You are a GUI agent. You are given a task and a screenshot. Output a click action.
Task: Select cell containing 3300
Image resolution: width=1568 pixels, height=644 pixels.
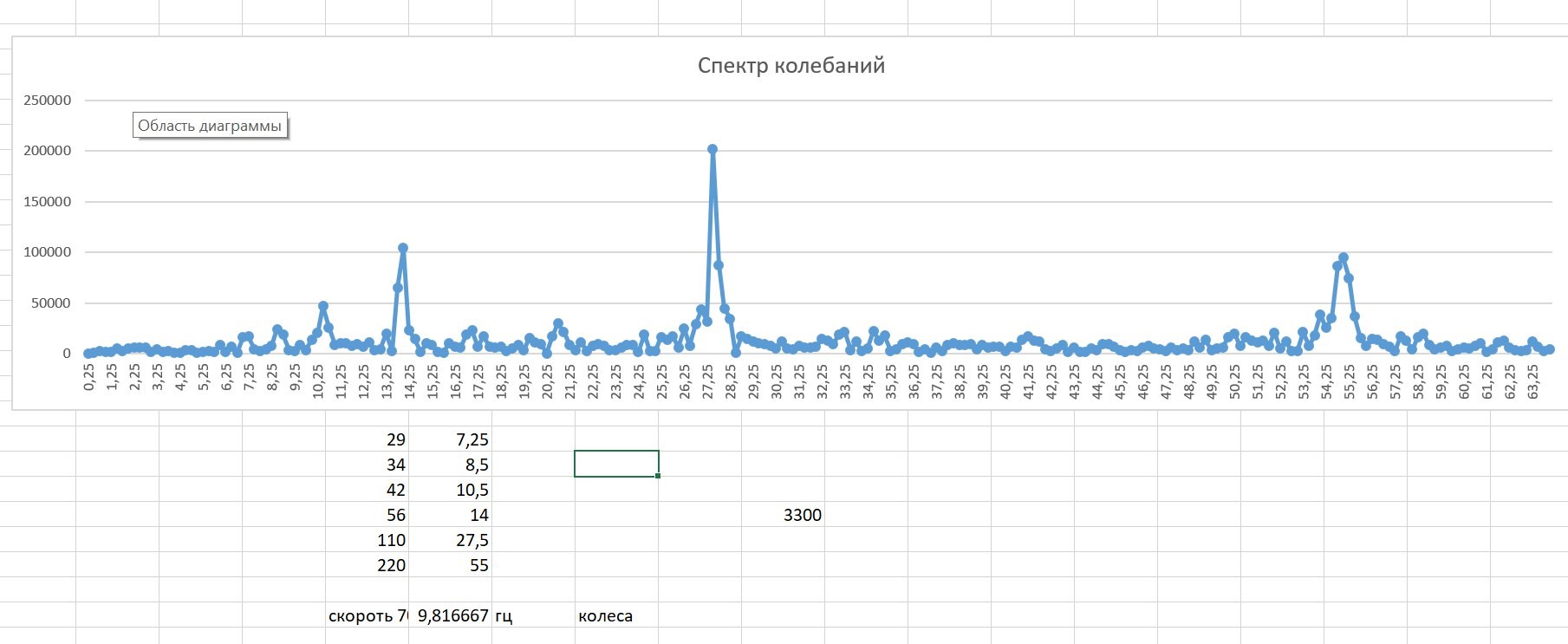click(x=783, y=515)
